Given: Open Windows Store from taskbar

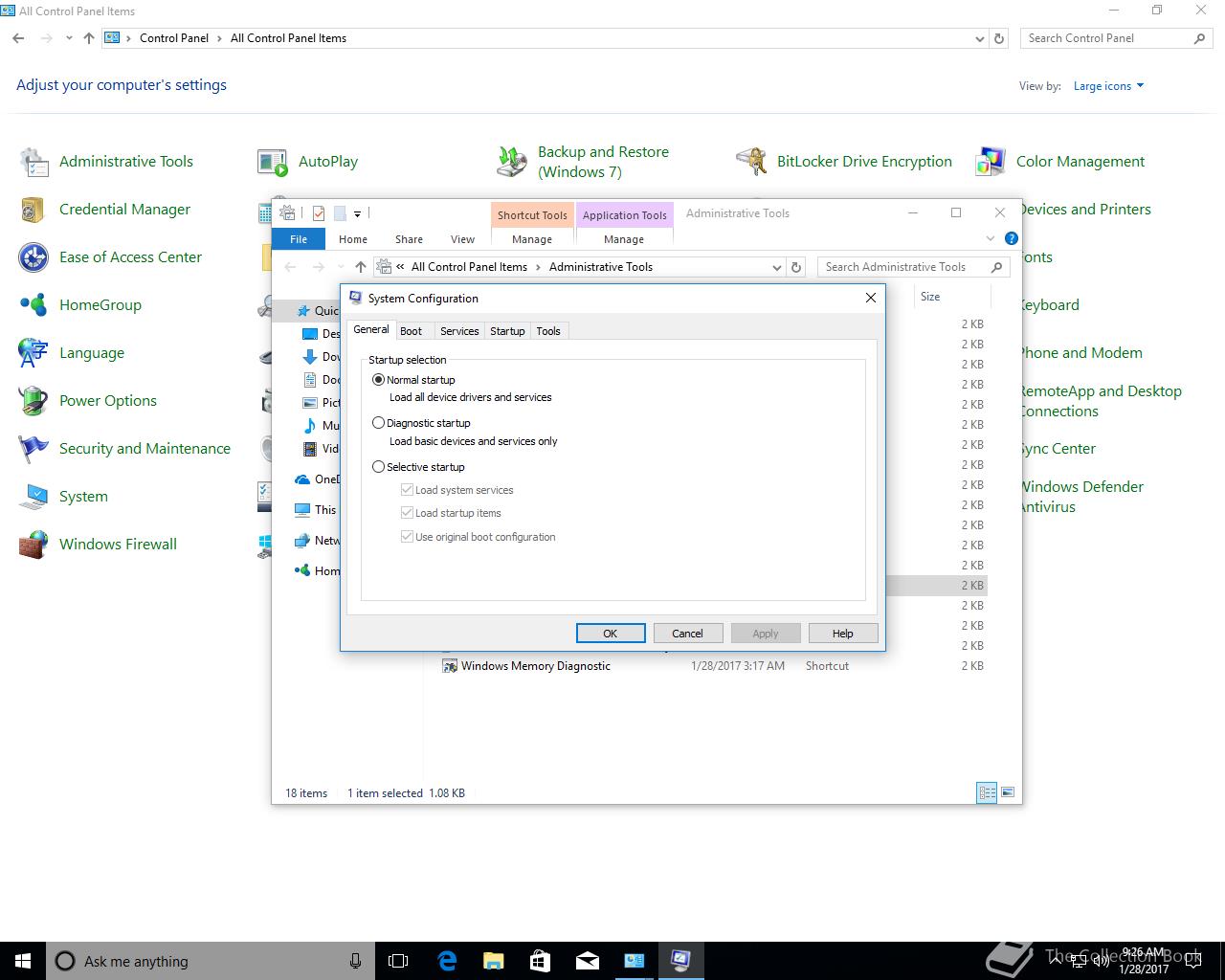Looking at the screenshot, I should (540, 961).
